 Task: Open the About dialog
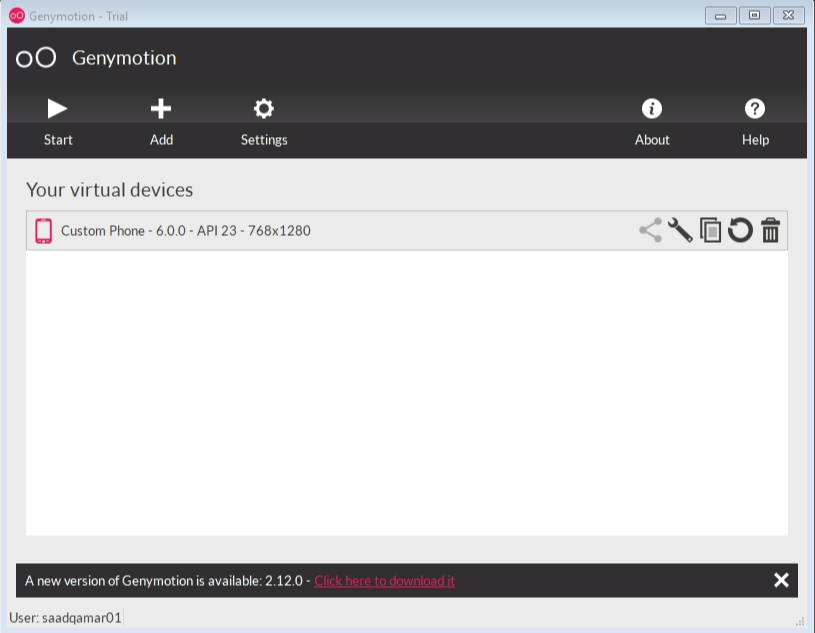click(652, 123)
